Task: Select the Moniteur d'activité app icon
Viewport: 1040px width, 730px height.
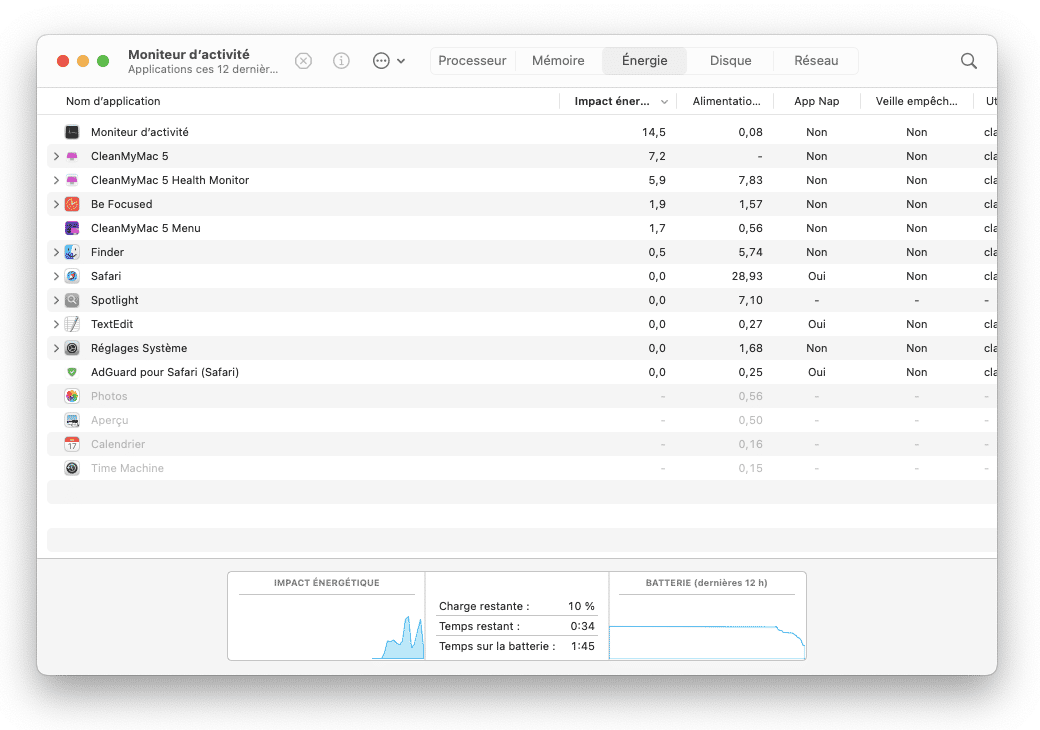Action: pos(72,132)
